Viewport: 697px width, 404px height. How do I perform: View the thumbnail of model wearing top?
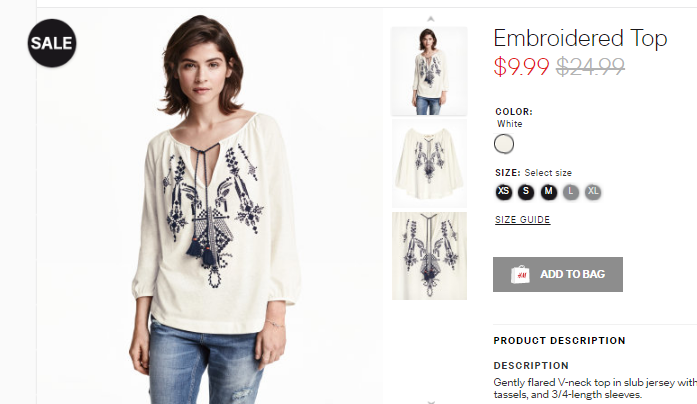(429, 71)
